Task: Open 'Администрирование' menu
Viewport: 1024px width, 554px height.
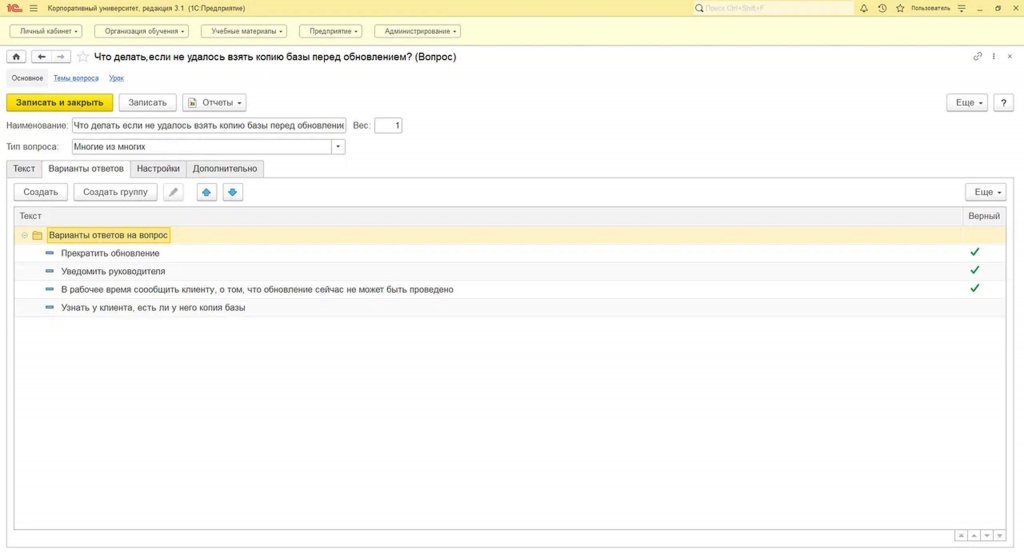Action: coord(417,31)
